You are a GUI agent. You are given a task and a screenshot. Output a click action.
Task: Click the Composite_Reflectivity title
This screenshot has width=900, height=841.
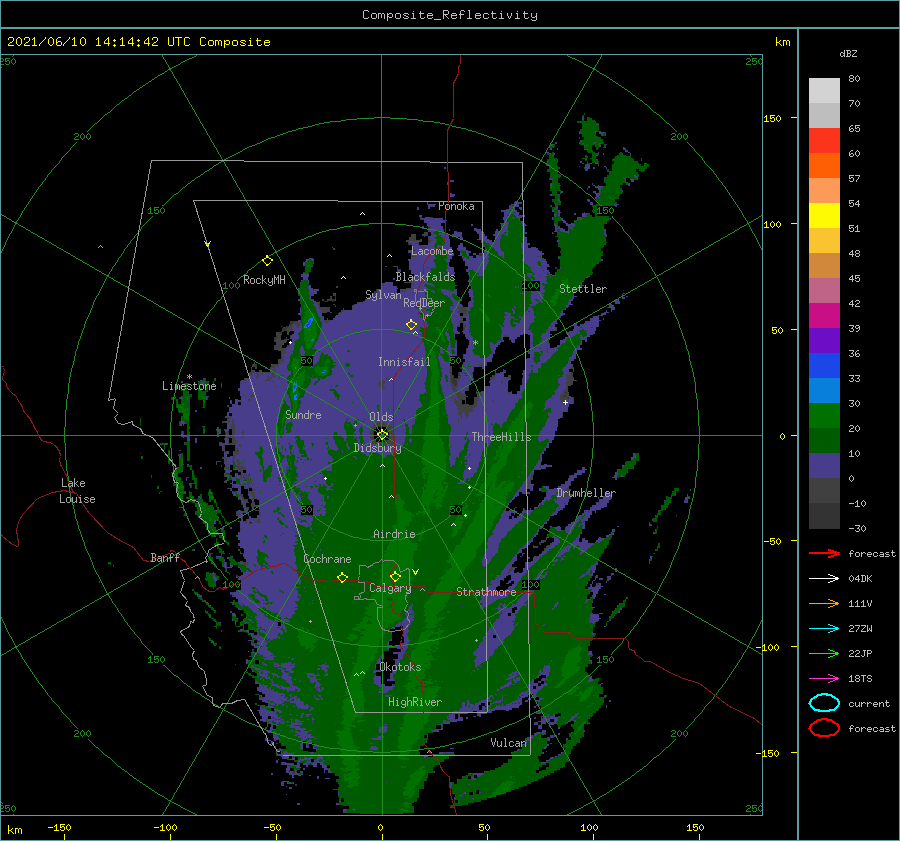pyautogui.click(x=450, y=15)
